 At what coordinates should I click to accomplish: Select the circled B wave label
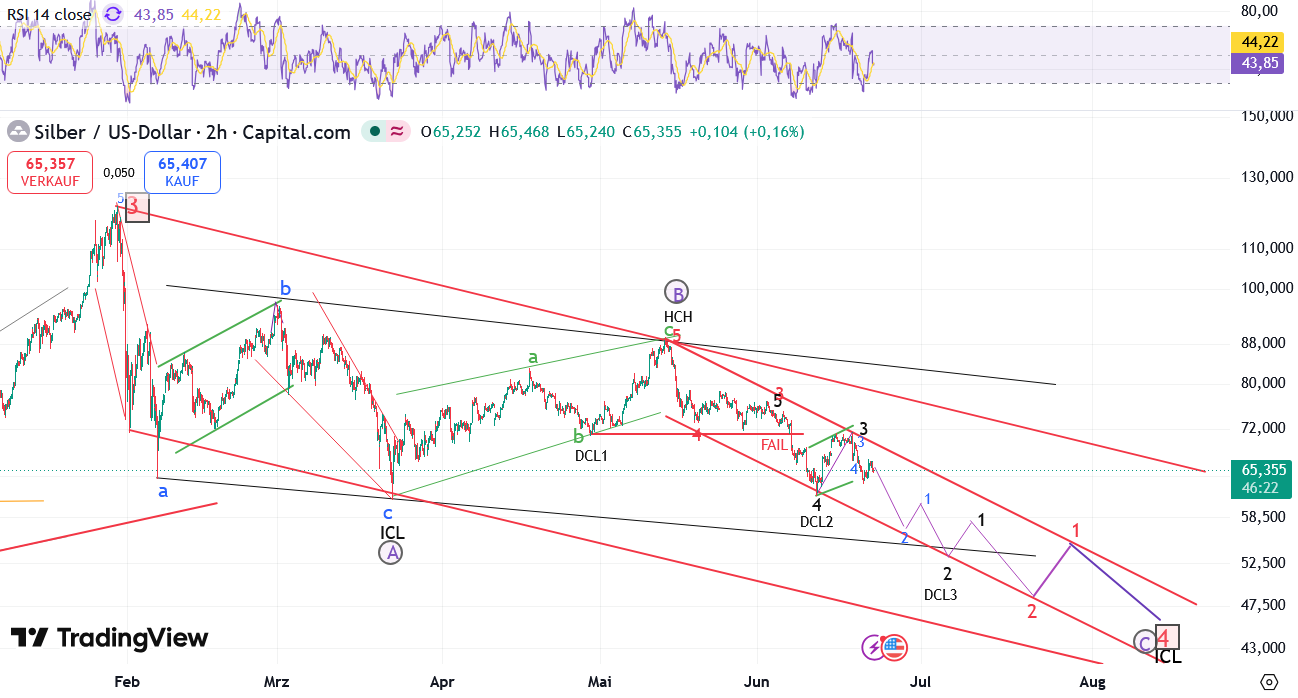tap(676, 293)
